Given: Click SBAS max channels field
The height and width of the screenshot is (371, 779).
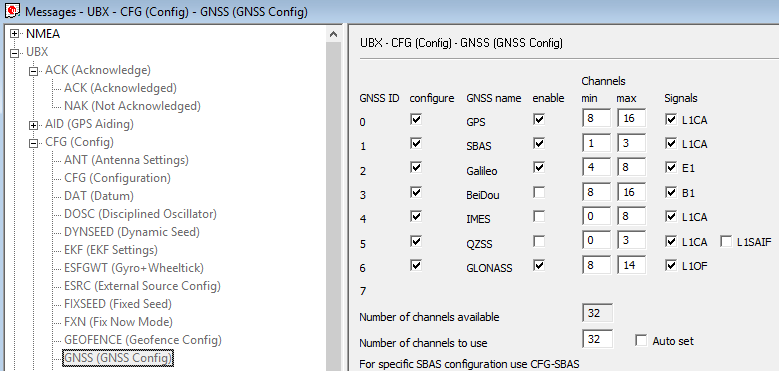Looking at the screenshot, I should pyautogui.click(x=631, y=143).
